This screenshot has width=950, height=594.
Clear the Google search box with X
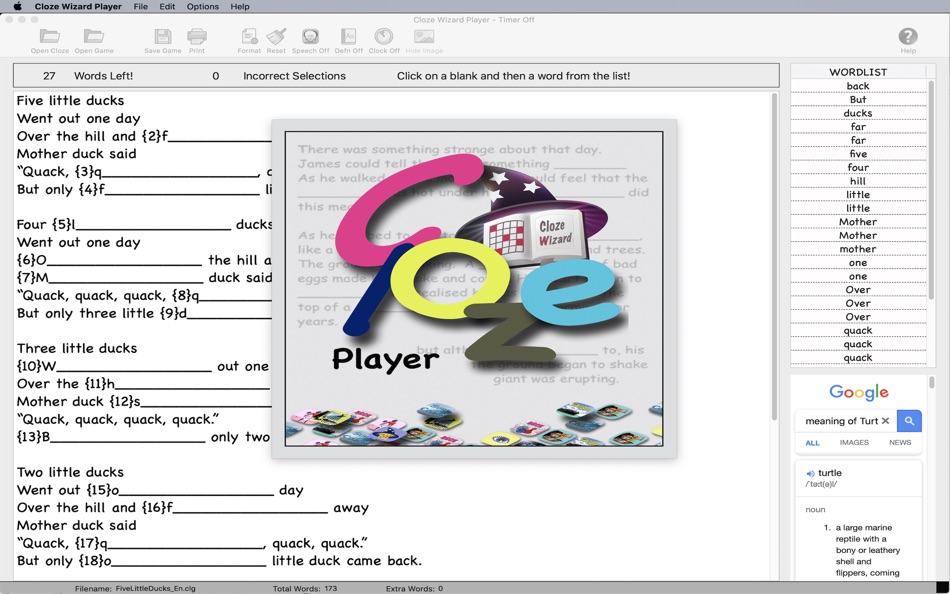pyautogui.click(x=885, y=421)
